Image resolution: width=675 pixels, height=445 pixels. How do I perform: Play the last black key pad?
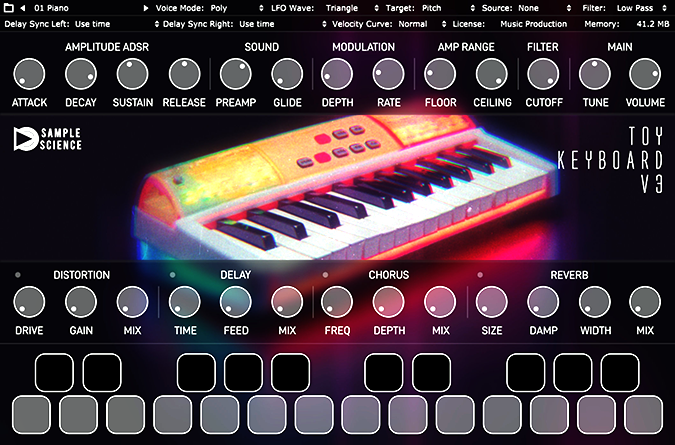[620, 372]
